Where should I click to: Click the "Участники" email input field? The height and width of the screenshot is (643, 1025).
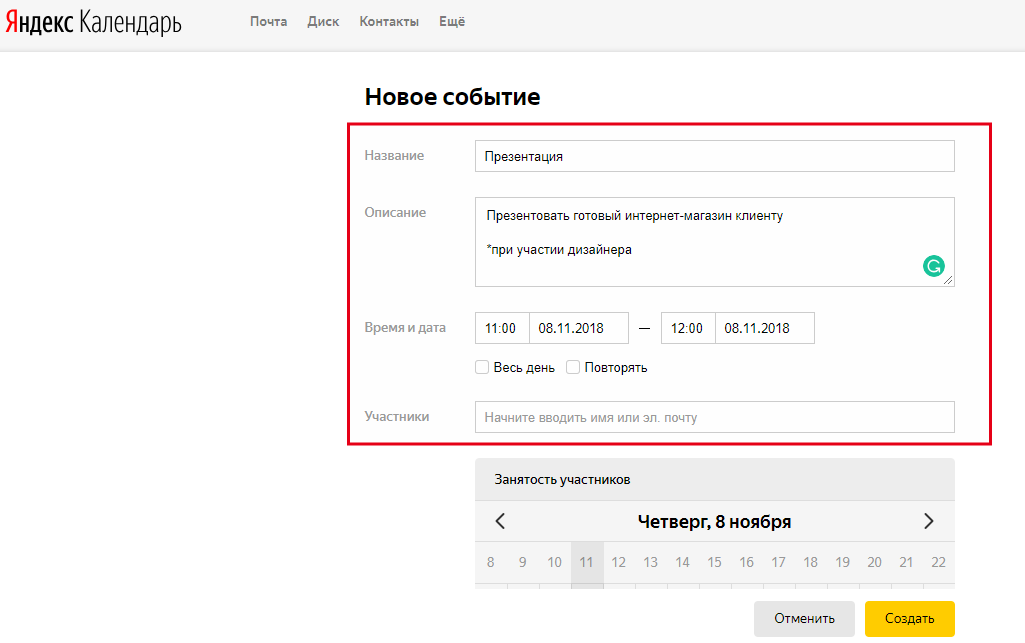point(714,417)
